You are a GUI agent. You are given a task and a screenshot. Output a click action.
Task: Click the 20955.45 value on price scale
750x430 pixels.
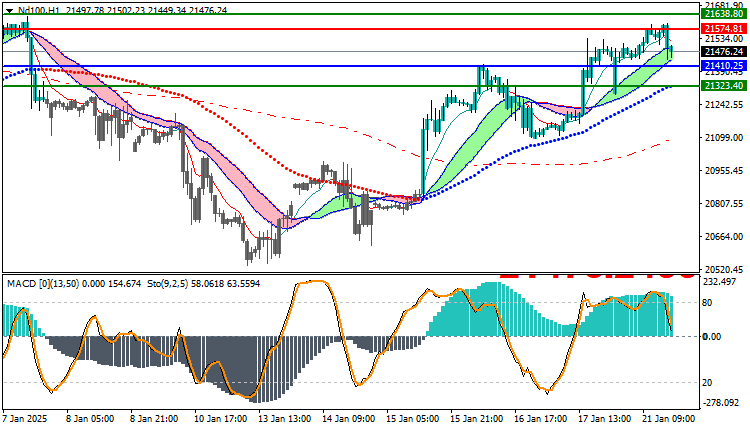[724, 171]
